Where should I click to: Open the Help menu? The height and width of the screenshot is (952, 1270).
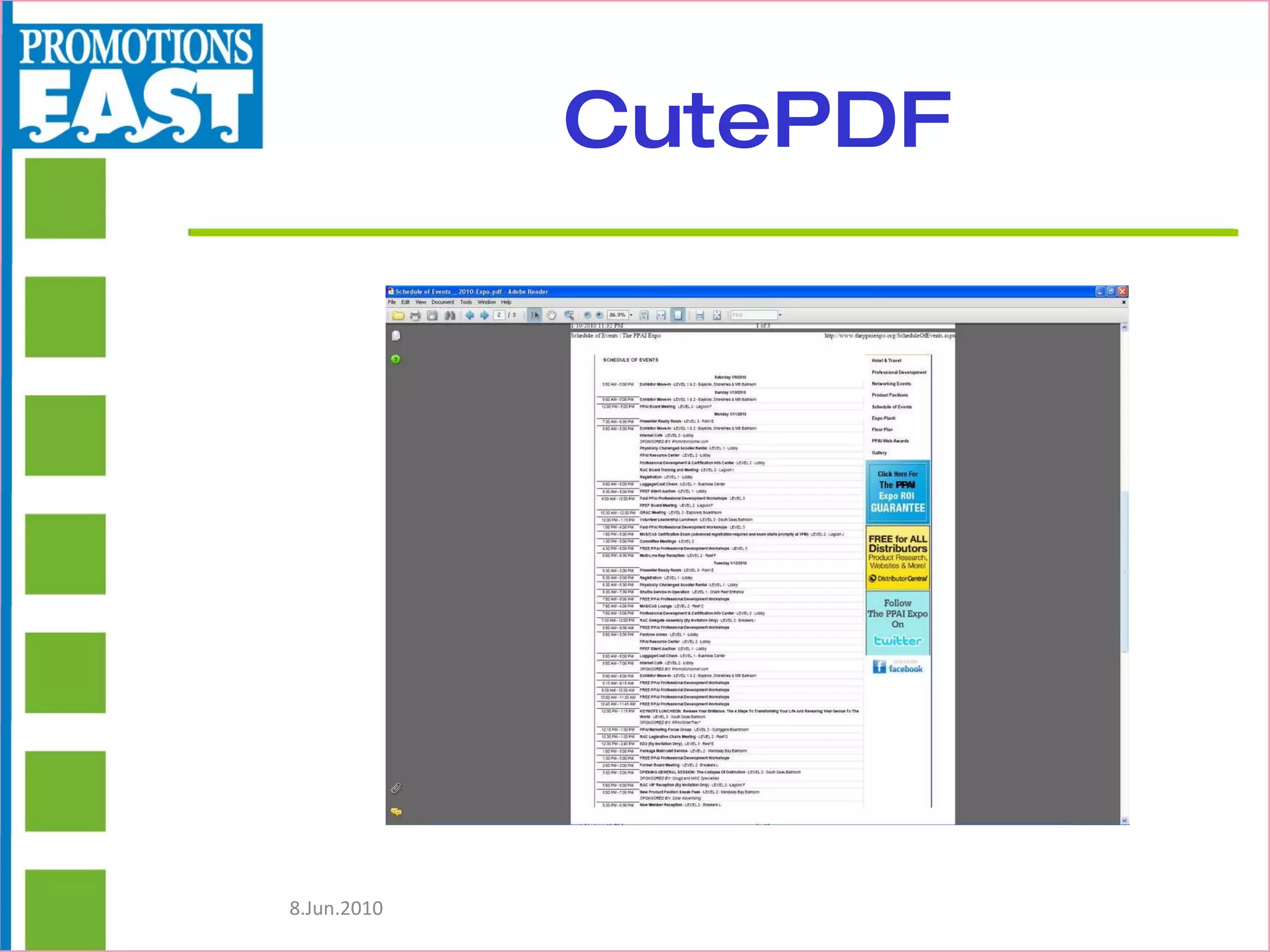(506, 302)
